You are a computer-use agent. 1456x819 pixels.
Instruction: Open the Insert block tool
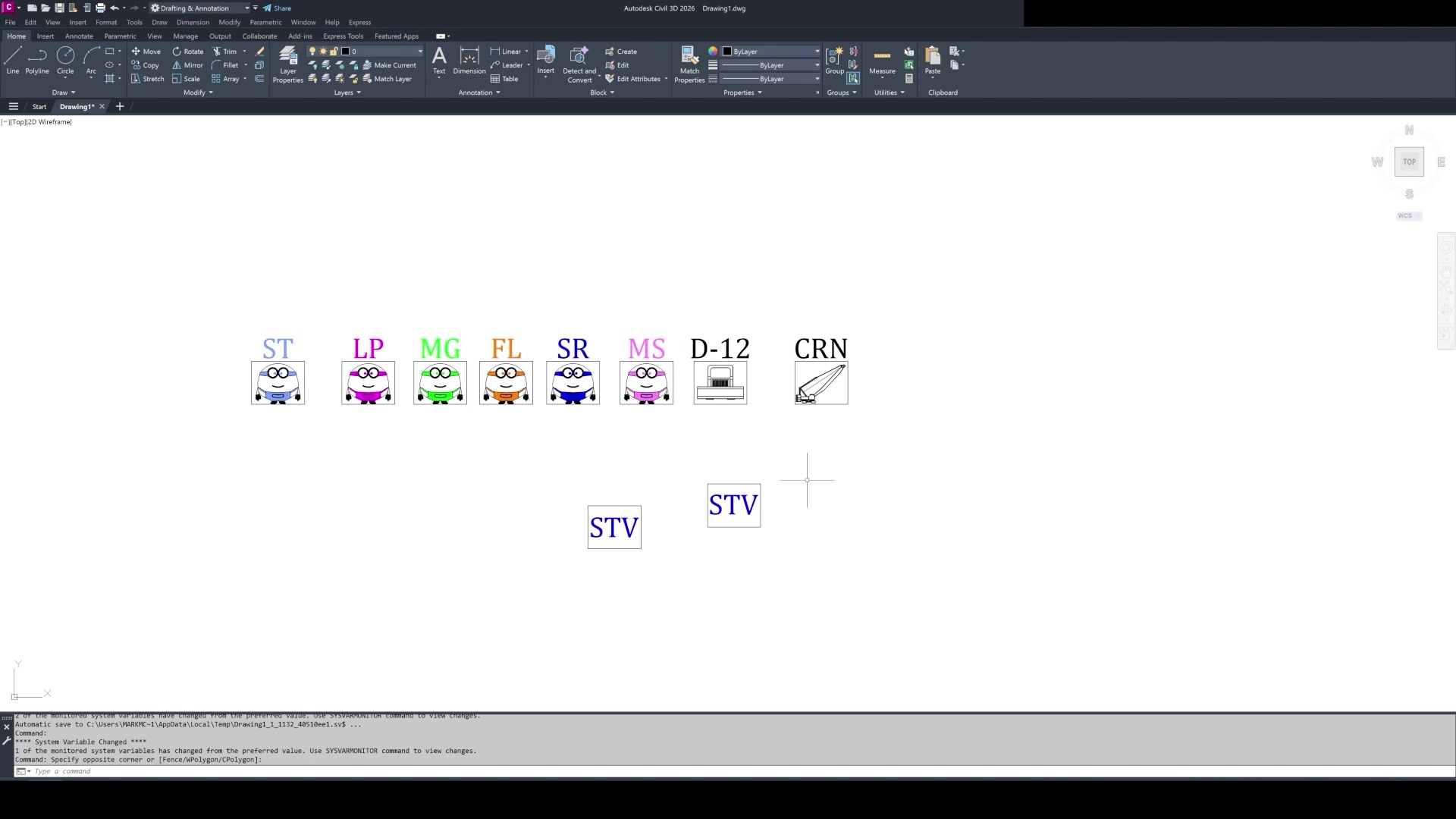click(x=546, y=61)
